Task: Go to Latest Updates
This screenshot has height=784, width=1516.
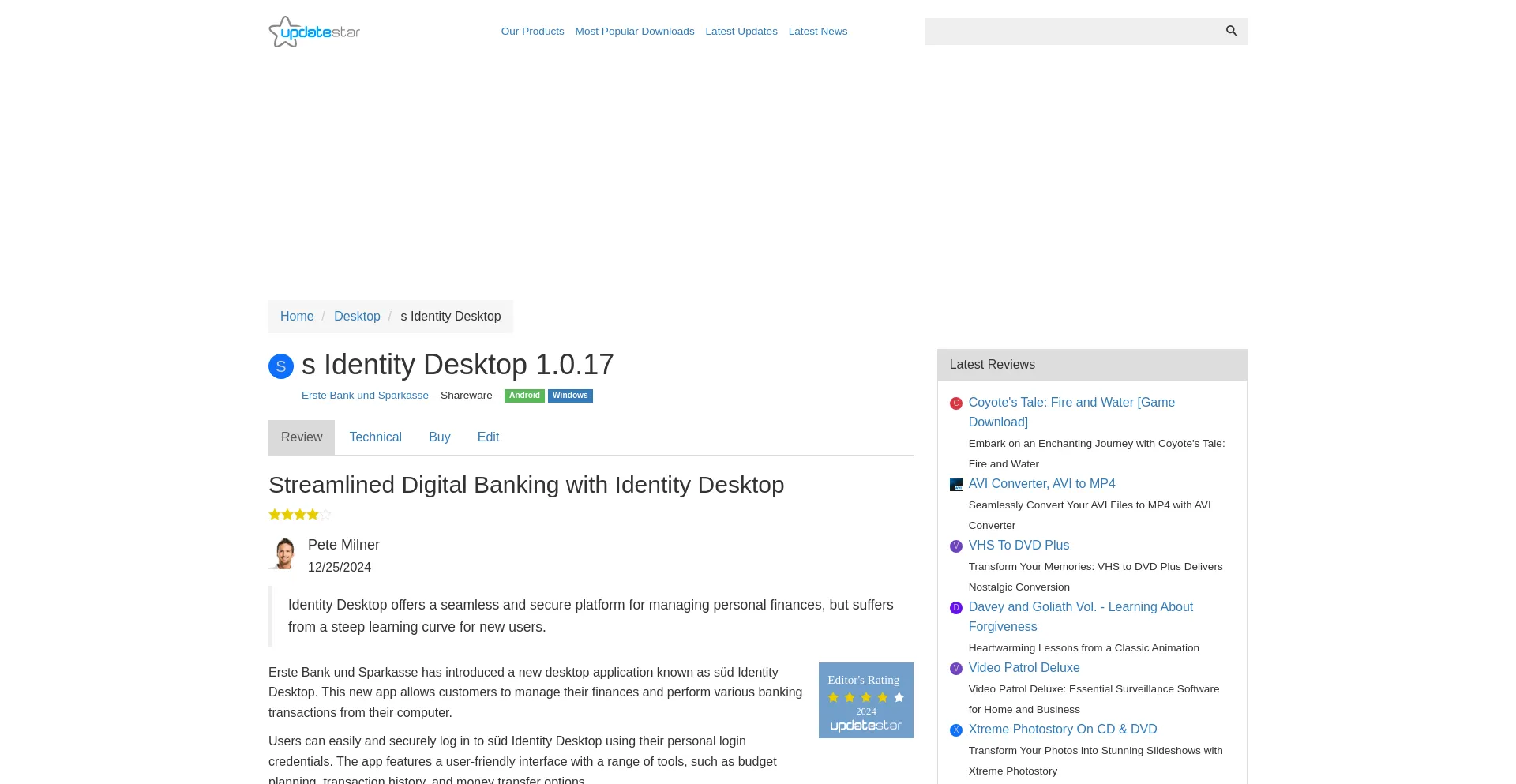Action: click(x=741, y=32)
